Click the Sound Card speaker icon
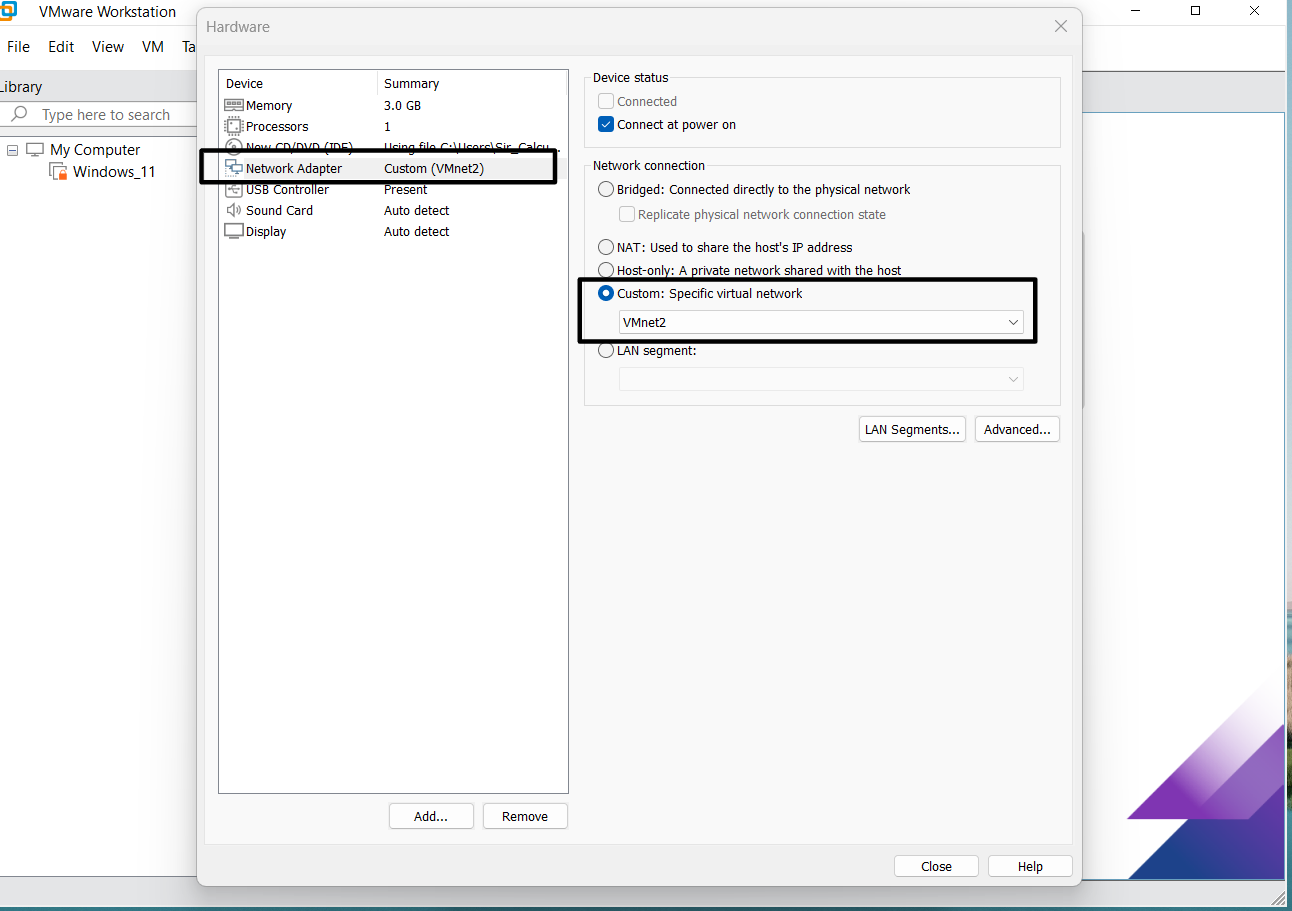The image size is (1292, 911). [233, 210]
